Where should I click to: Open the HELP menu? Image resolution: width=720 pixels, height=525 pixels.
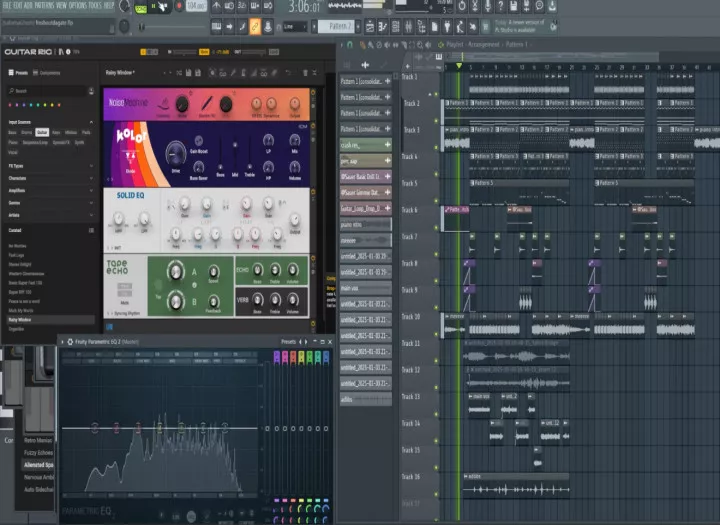109,6
